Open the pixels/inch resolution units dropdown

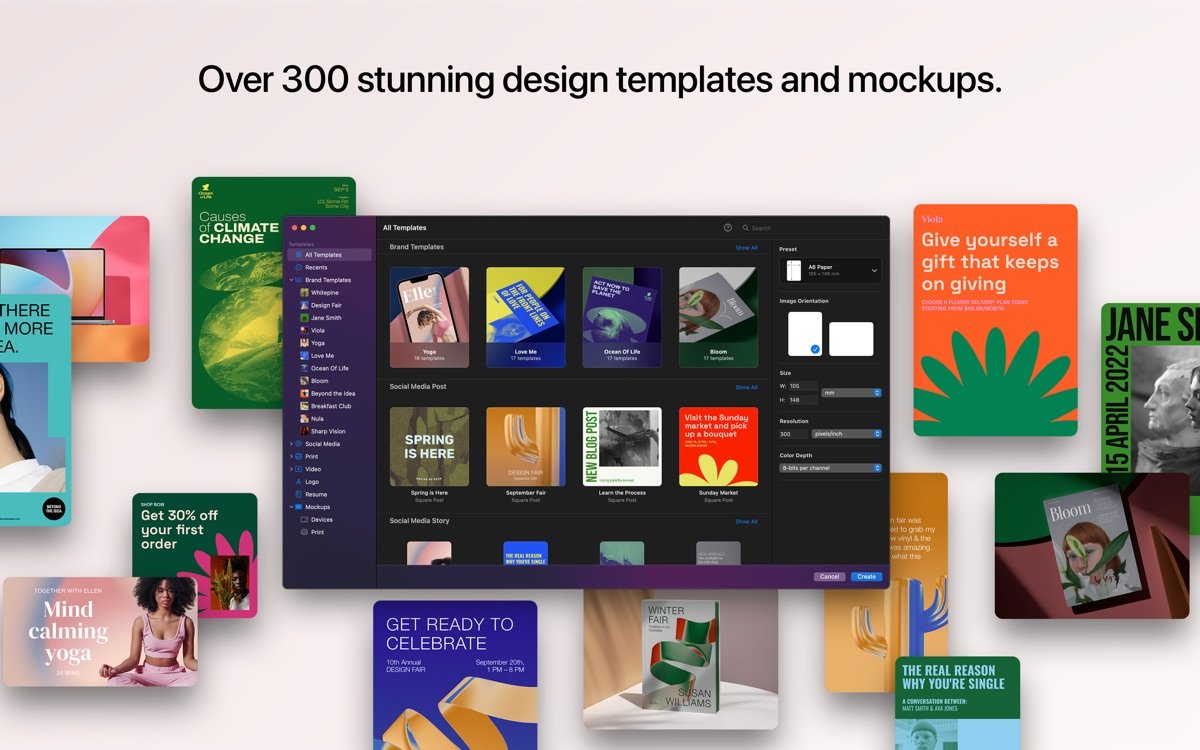tap(847, 434)
